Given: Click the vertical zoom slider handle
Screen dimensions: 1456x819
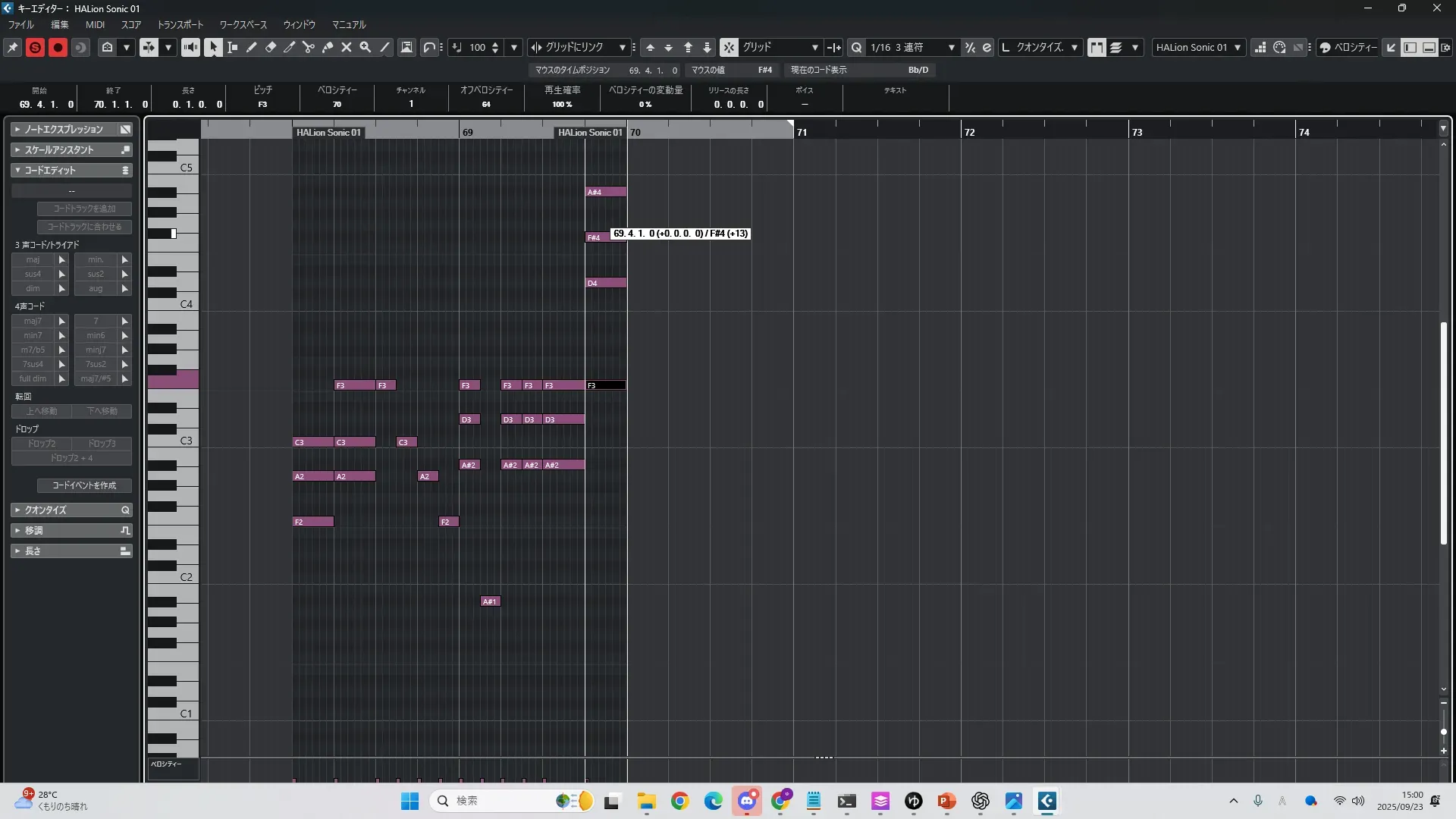Looking at the screenshot, I should tap(1444, 732).
